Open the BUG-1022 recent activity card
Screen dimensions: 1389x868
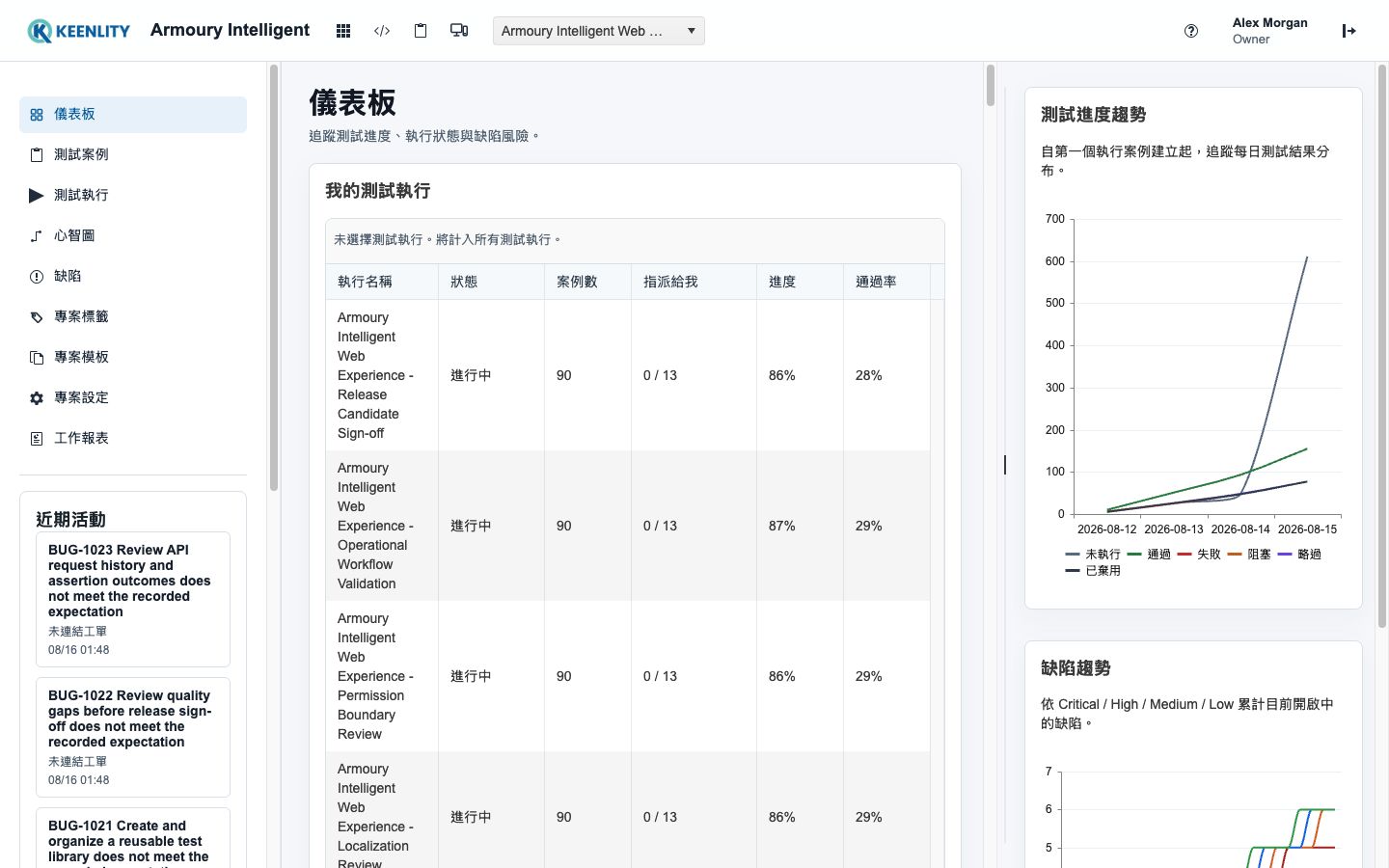coord(133,737)
